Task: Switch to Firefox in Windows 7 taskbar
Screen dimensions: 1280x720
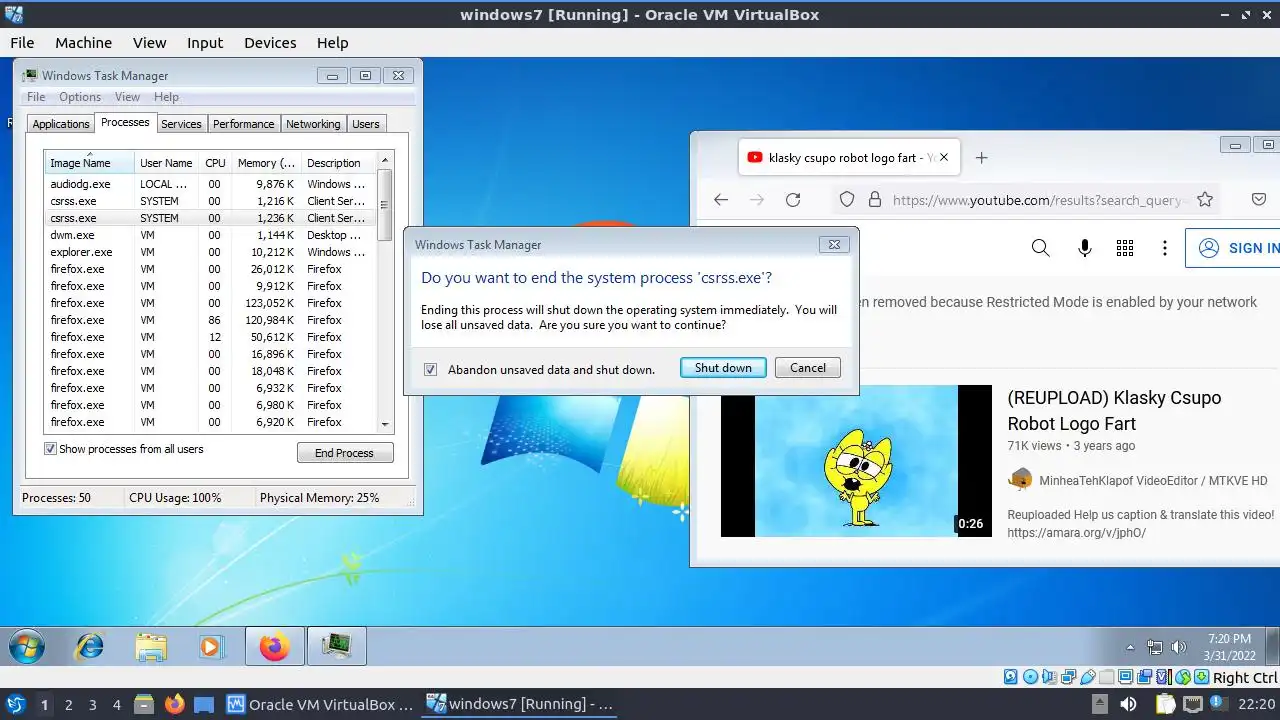Action: tap(274, 647)
